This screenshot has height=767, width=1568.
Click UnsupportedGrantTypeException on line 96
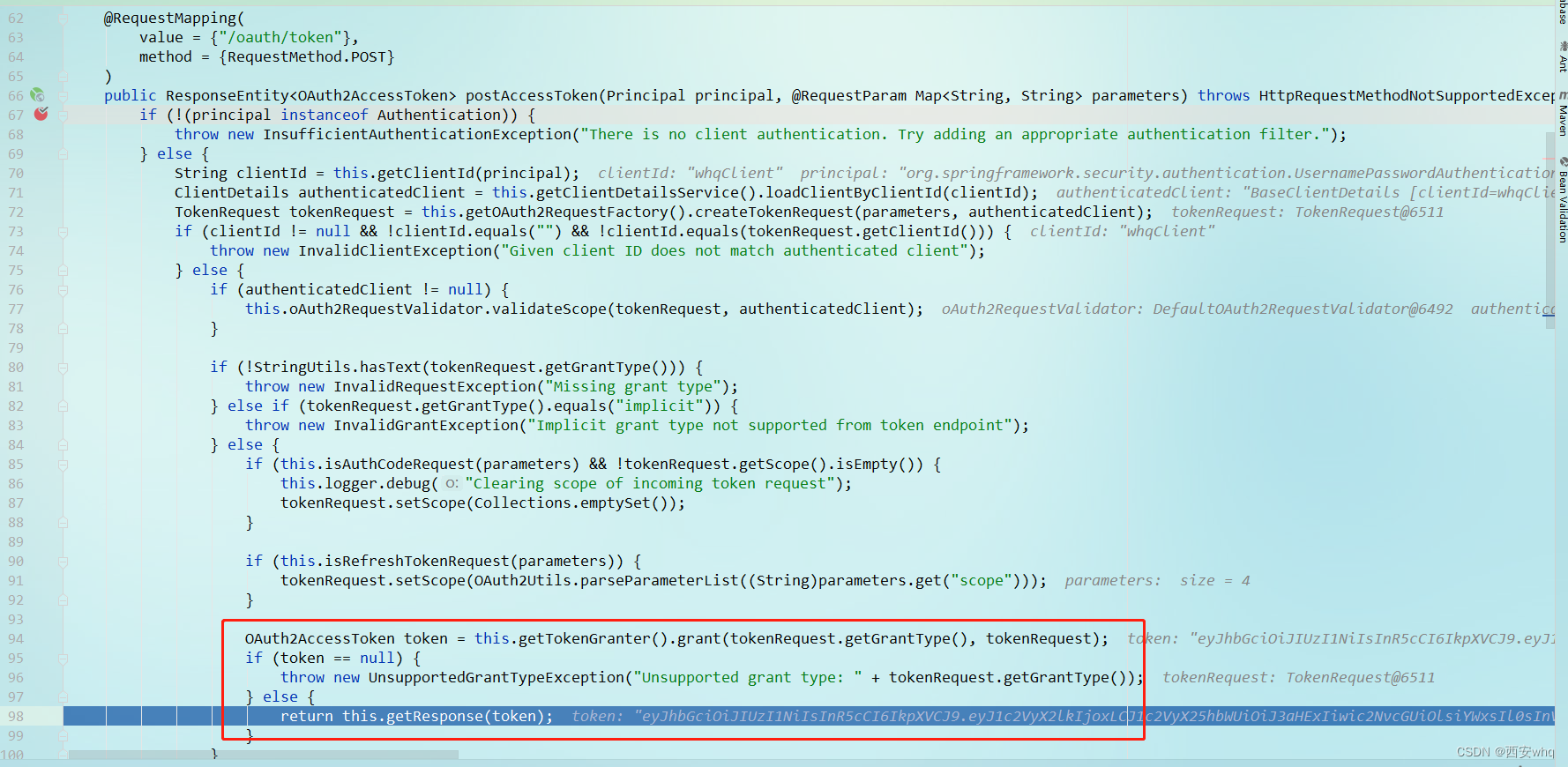pos(496,677)
